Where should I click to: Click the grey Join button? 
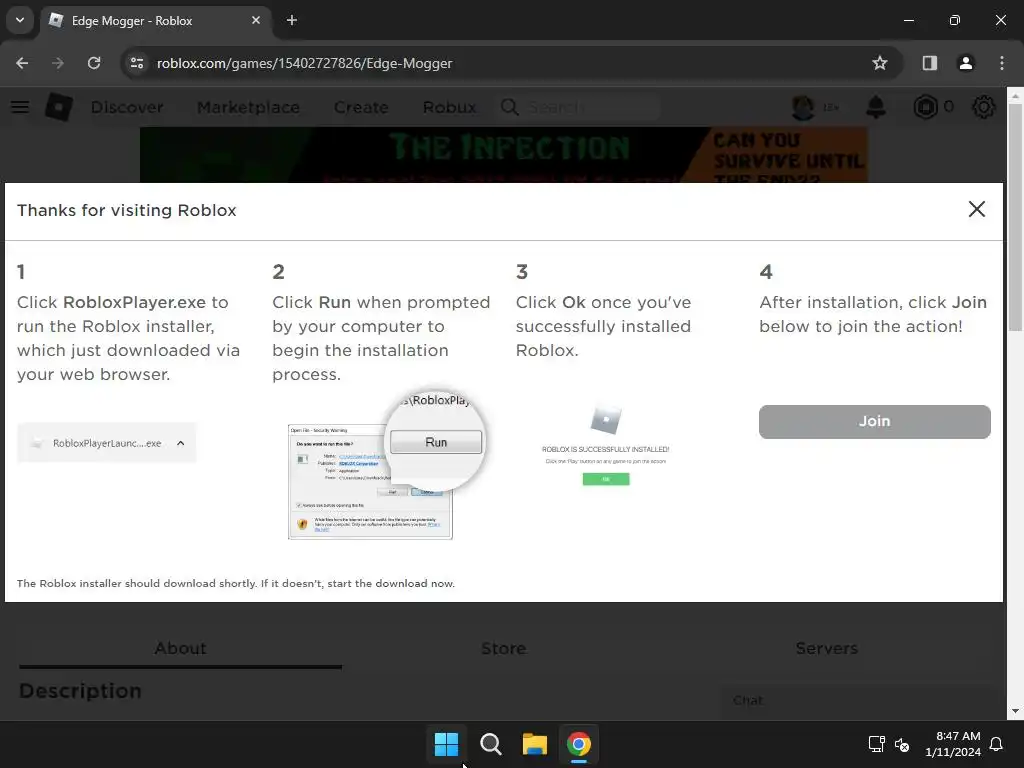coord(874,421)
